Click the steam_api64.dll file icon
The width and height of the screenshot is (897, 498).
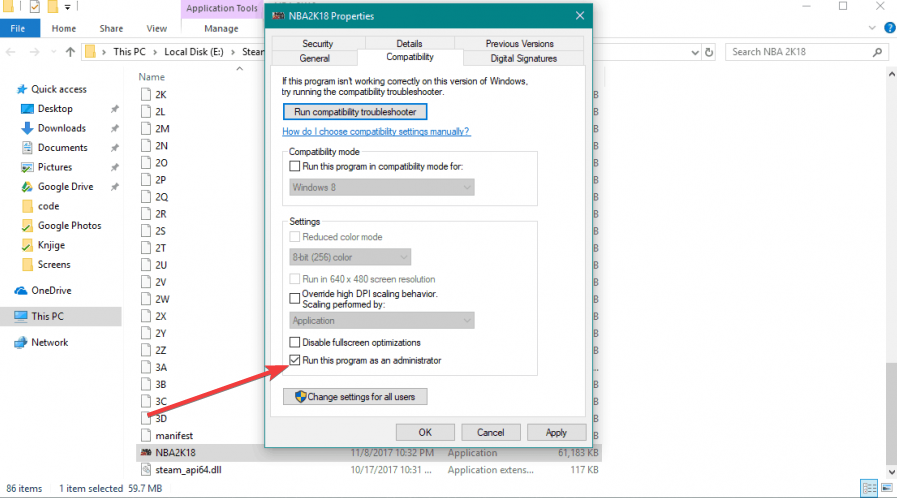[146, 469]
